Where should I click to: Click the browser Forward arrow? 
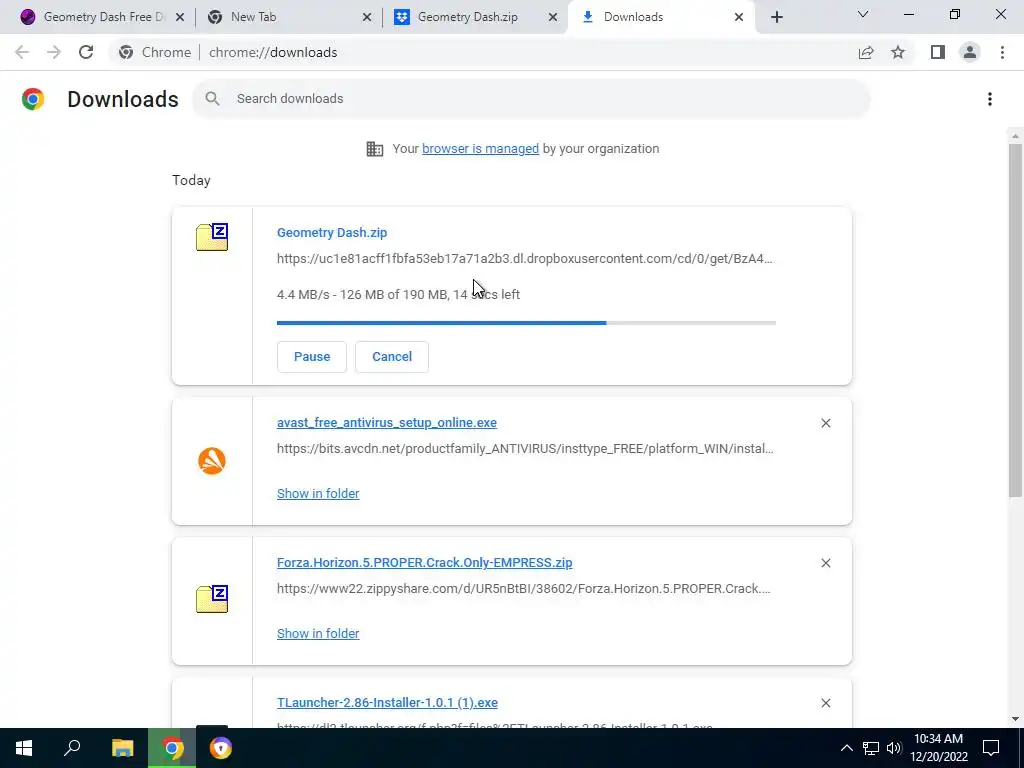click(54, 52)
